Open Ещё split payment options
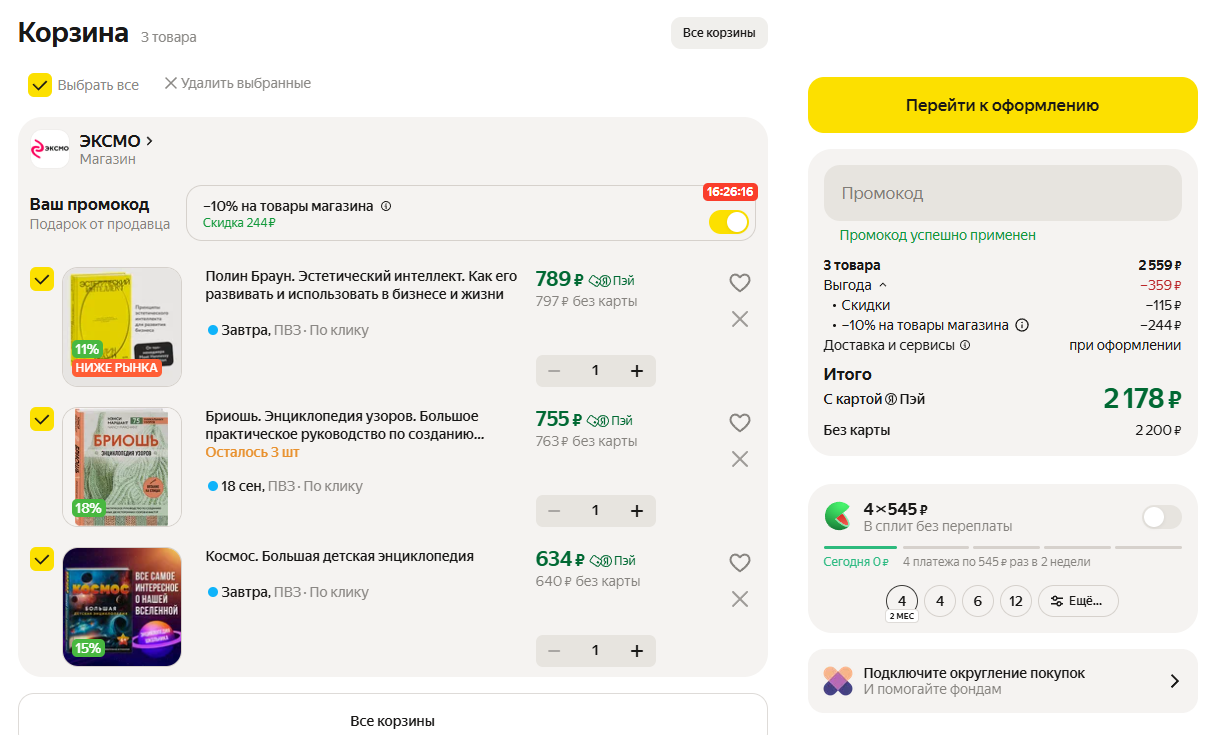Image resolution: width=1208 pixels, height=735 pixels. coord(1077,601)
